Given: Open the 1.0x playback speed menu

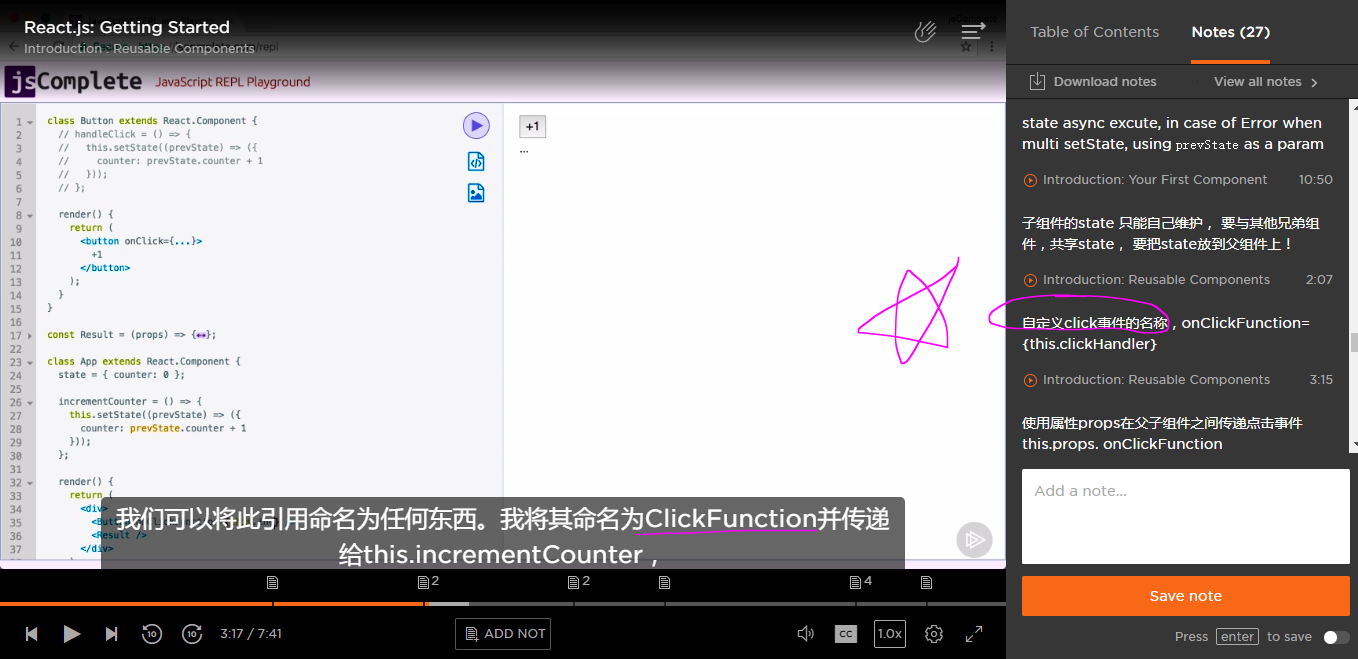Looking at the screenshot, I should [x=889, y=633].
